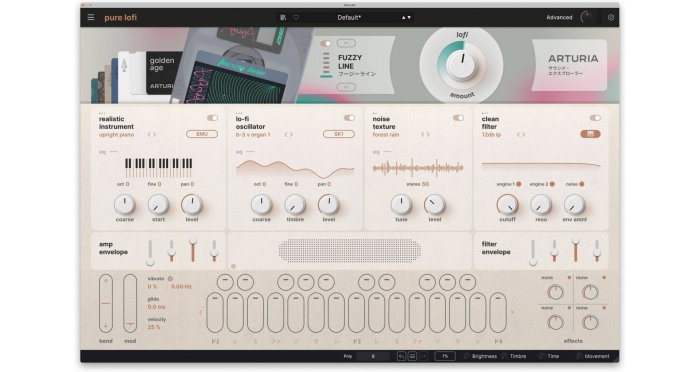Click the mod wheel slider
The image size is (700, 372).
click(x=130, y=303)
